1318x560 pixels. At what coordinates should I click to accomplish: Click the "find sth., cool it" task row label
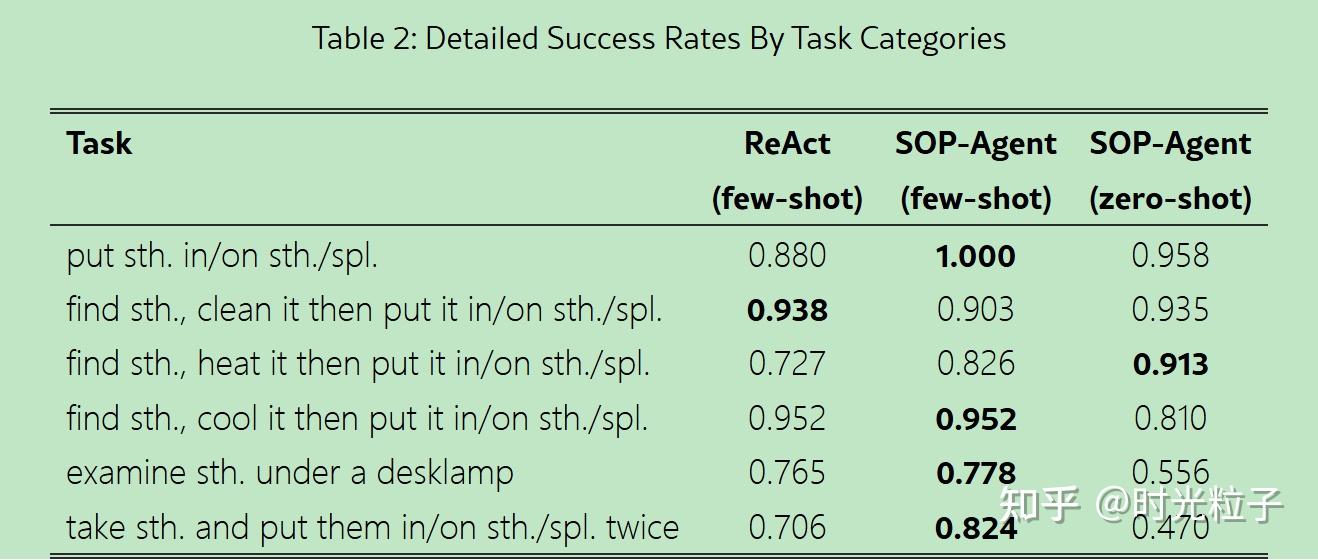pos(357,418)
